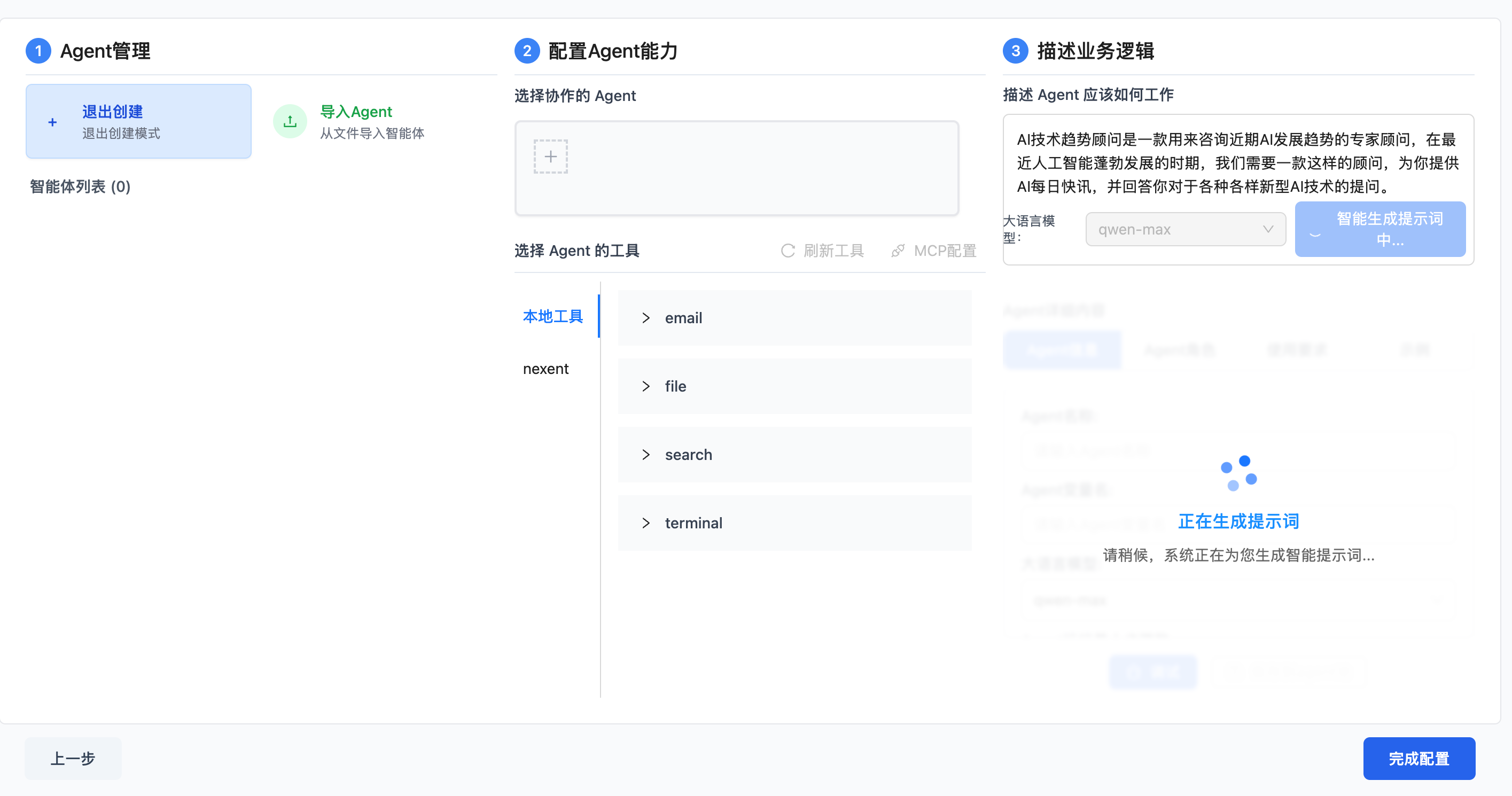Expand the email tool group
The height and width of the screenshot is (796, 1512).
(645, 318)
